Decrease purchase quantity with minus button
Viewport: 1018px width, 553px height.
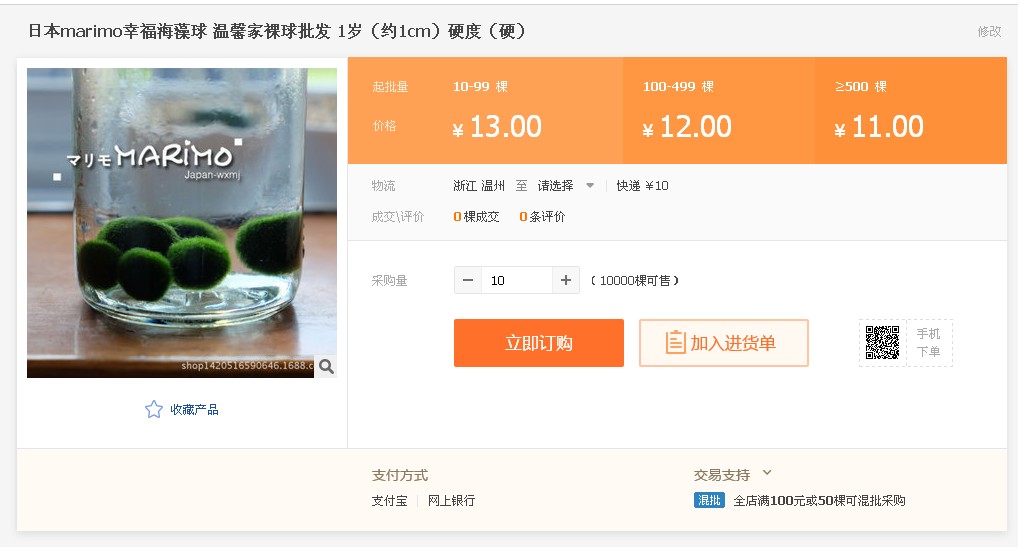click(468, 280)
